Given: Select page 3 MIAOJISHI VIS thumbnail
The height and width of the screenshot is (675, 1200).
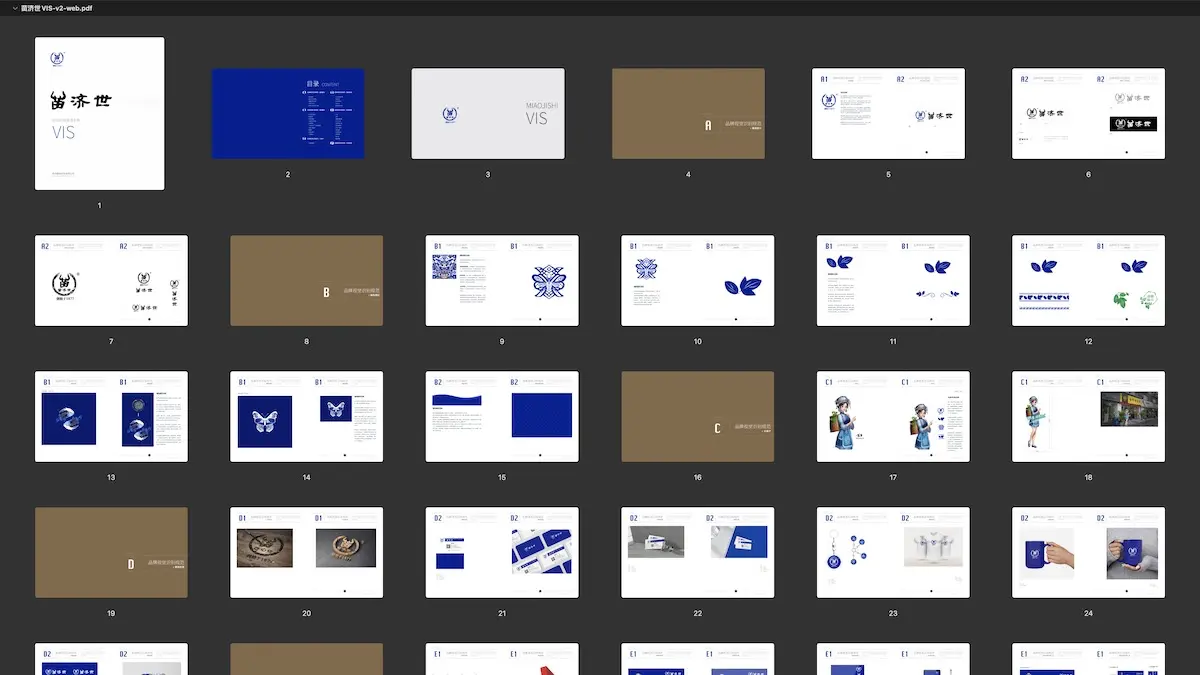Looking at the screenshot, I should tap(488, 113).
